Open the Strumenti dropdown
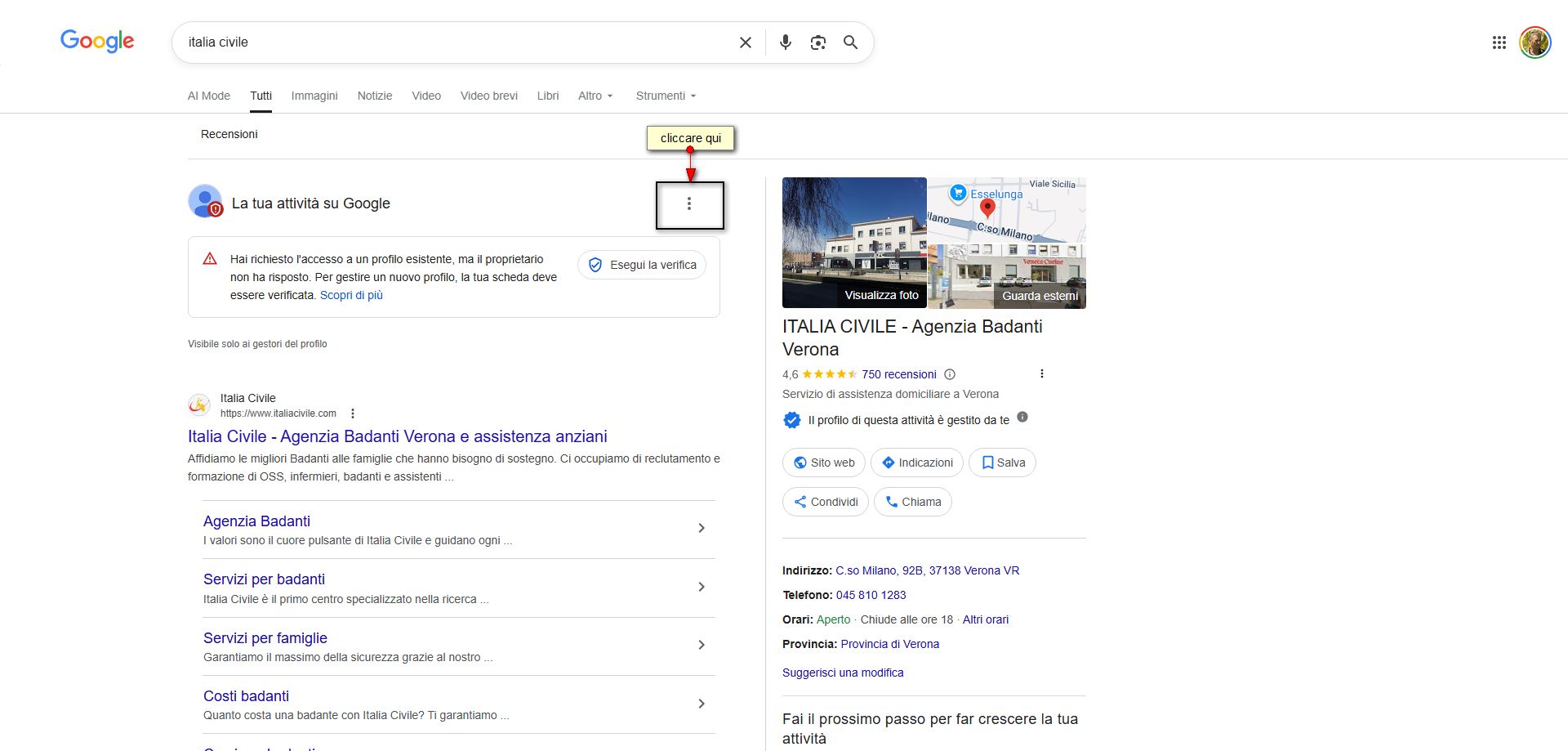 pos(666,96)
